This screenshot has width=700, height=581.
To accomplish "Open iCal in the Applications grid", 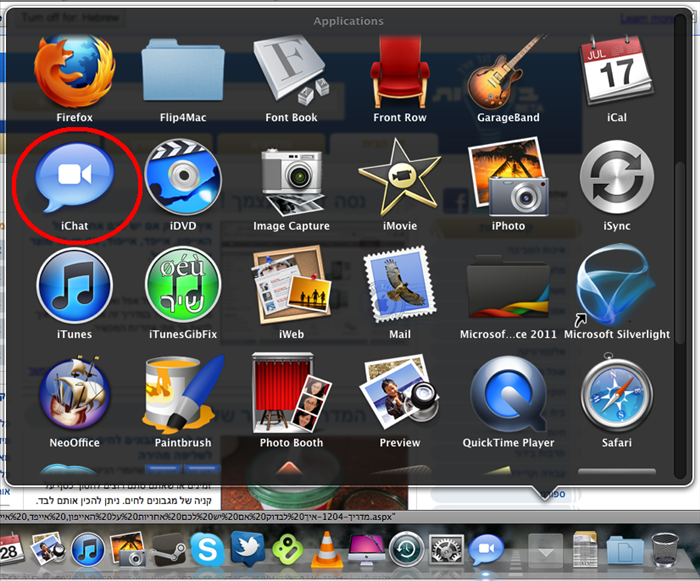I will [617, 71].
